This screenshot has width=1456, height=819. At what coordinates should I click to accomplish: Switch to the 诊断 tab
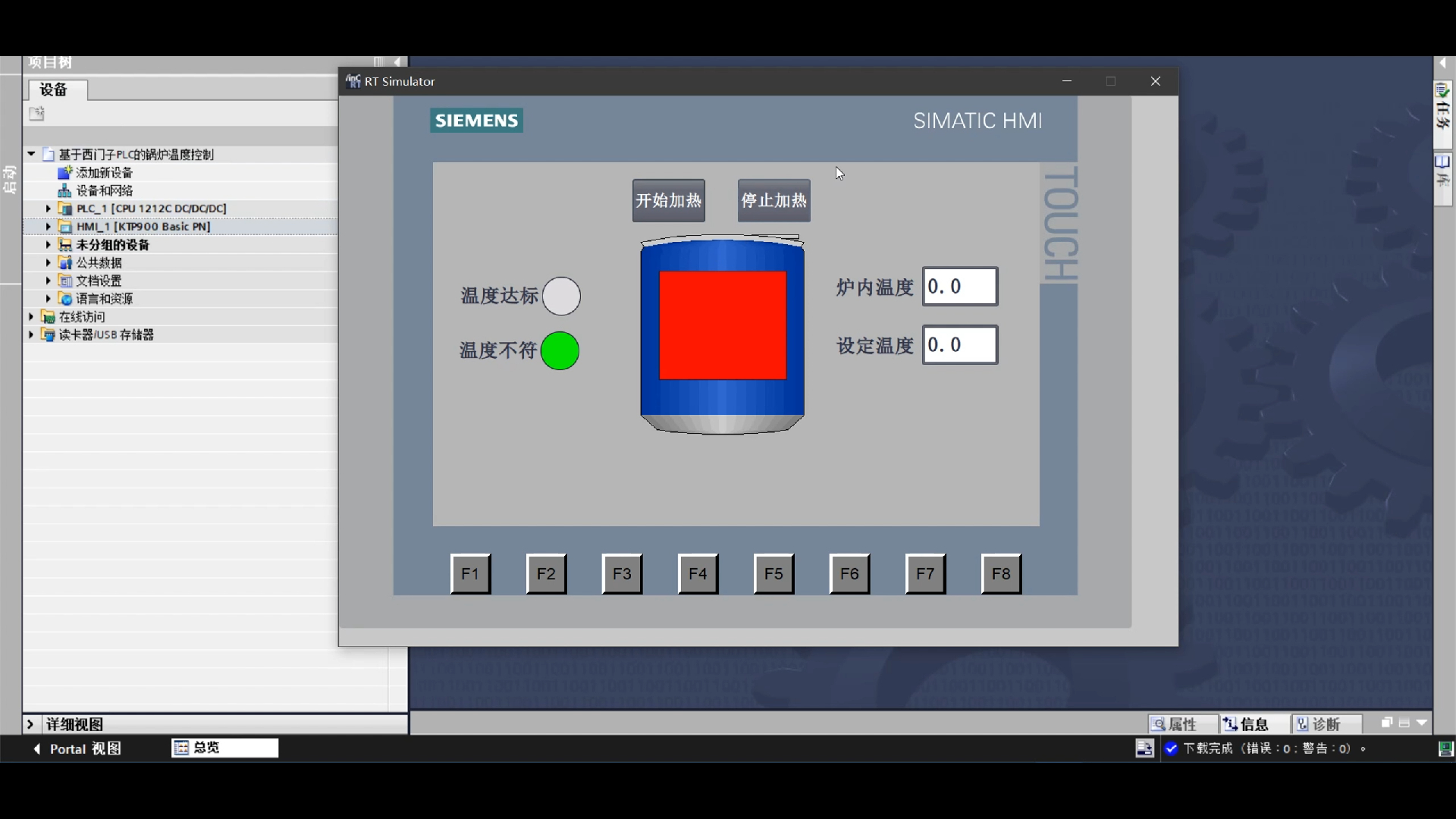pos(1326,724)
